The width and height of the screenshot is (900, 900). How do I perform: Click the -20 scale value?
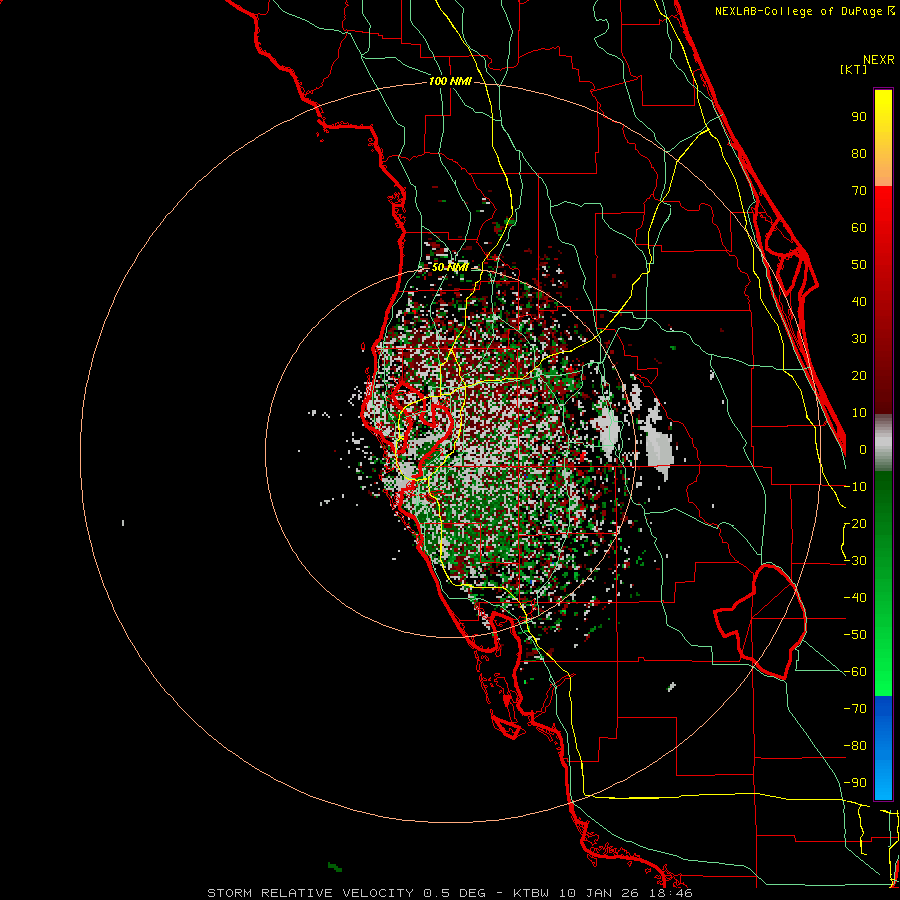click(855, 524)
